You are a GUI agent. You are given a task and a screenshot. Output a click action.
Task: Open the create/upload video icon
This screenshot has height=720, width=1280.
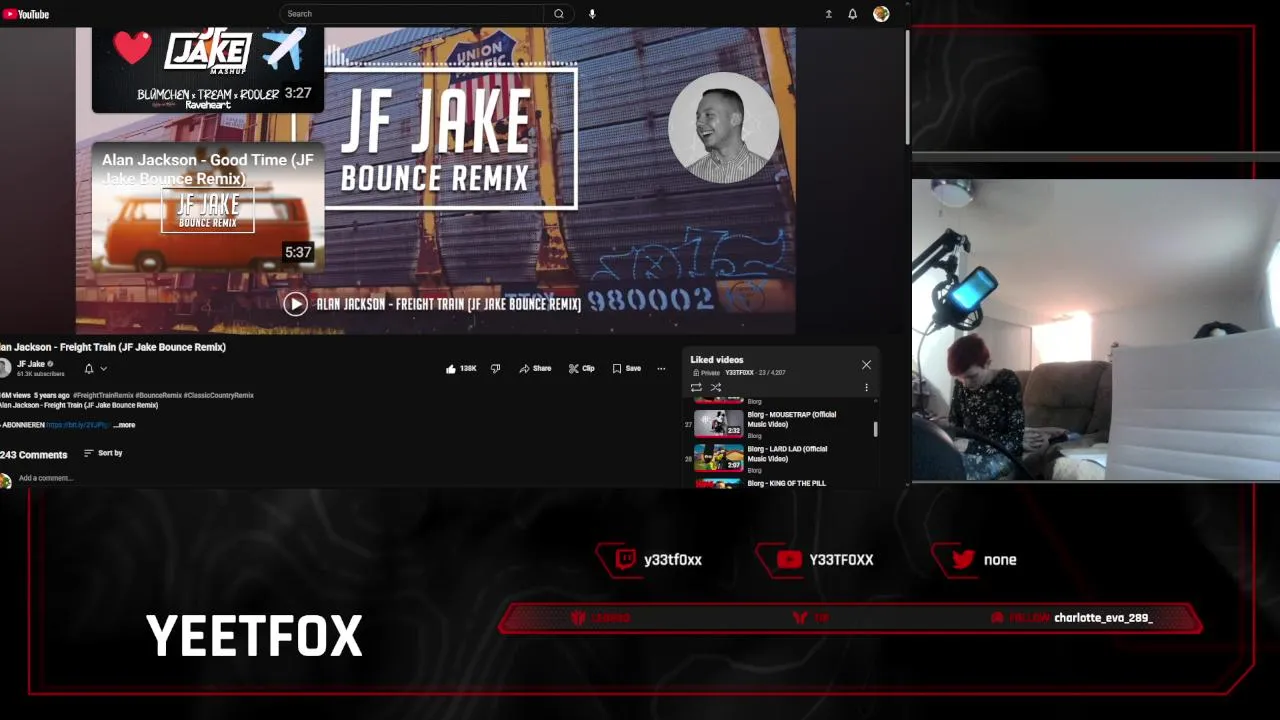[x=828, y=14]
